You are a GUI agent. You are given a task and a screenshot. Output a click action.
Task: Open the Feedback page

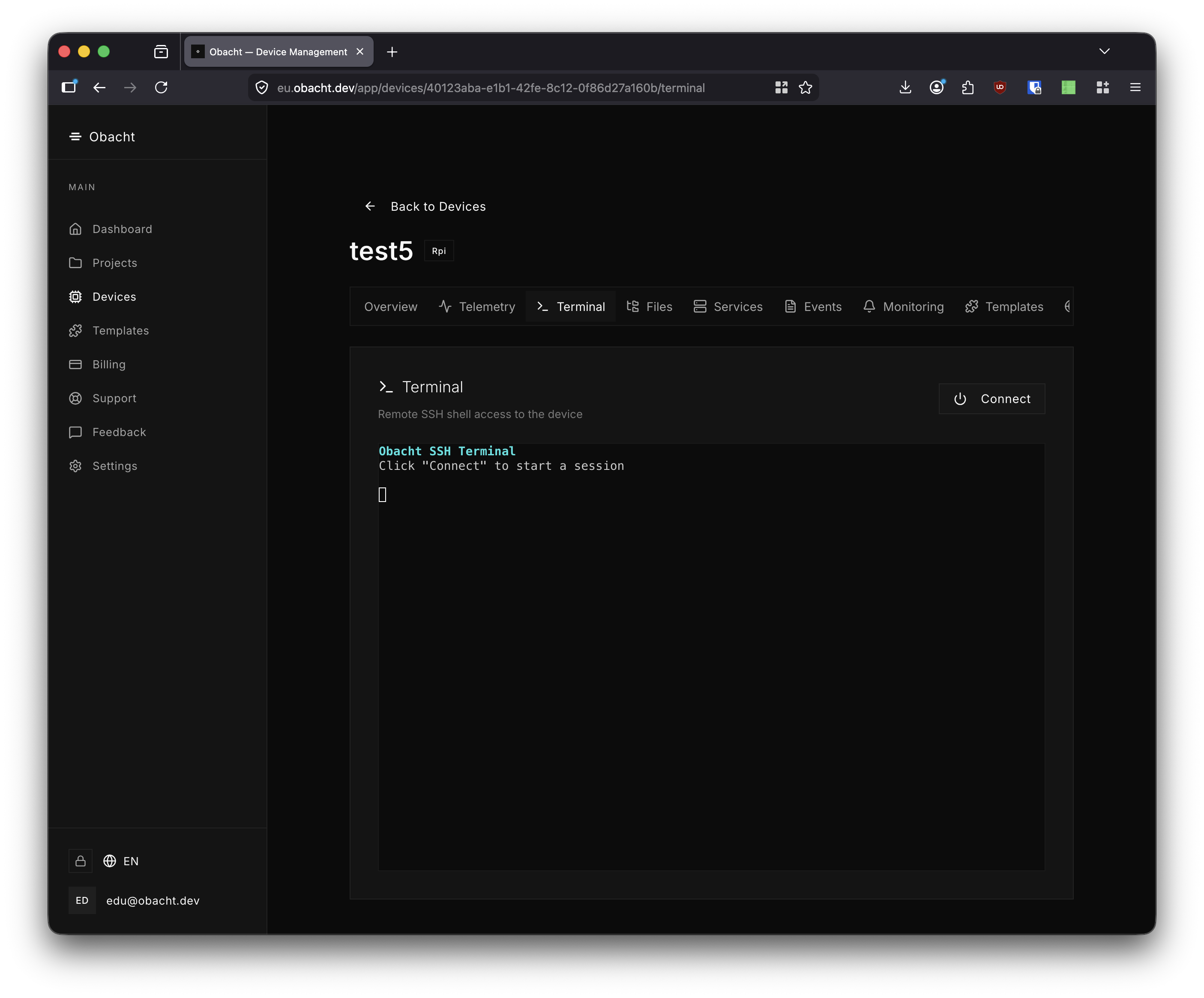coord(108,432)
